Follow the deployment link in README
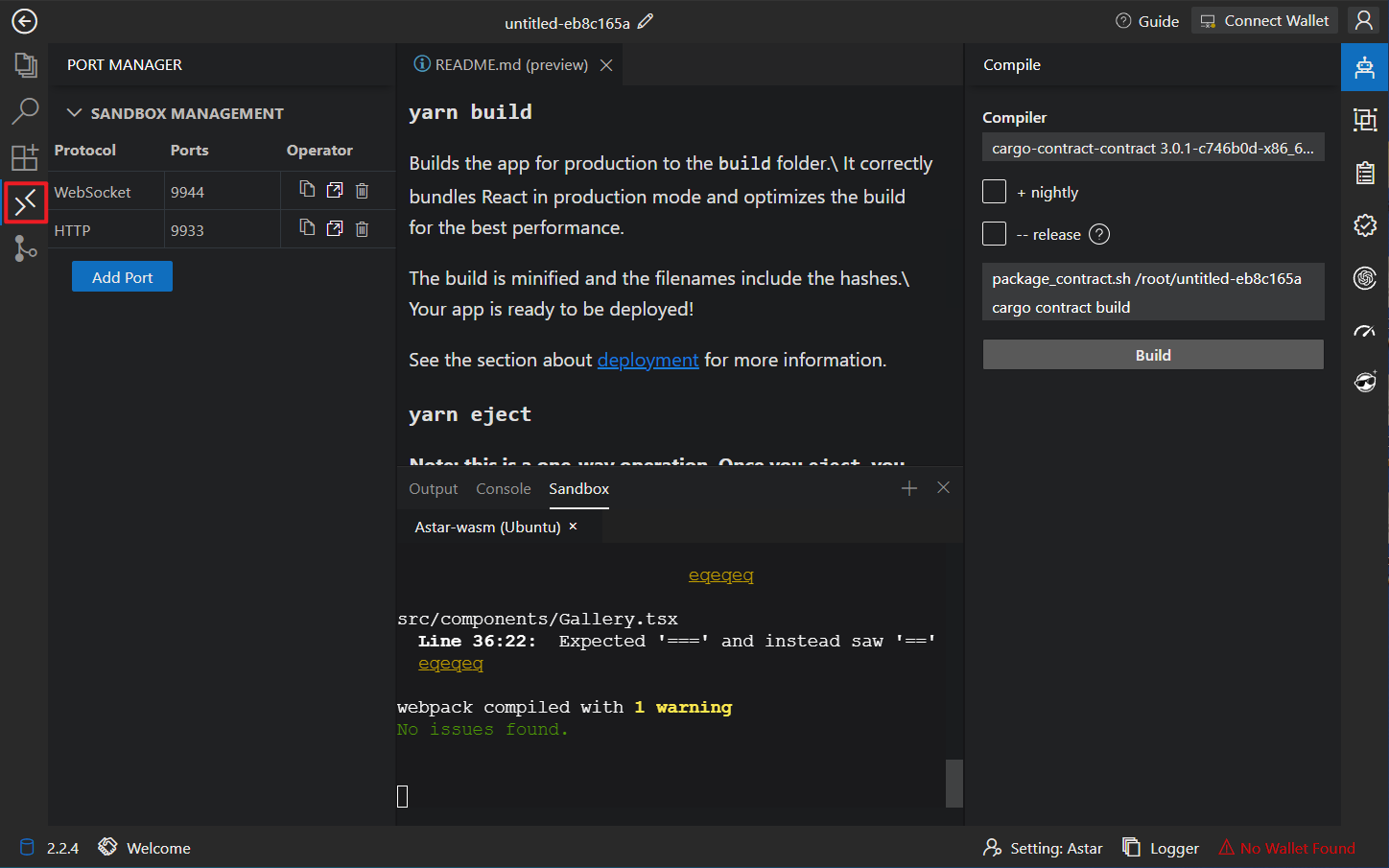 [x=647, y=360]
